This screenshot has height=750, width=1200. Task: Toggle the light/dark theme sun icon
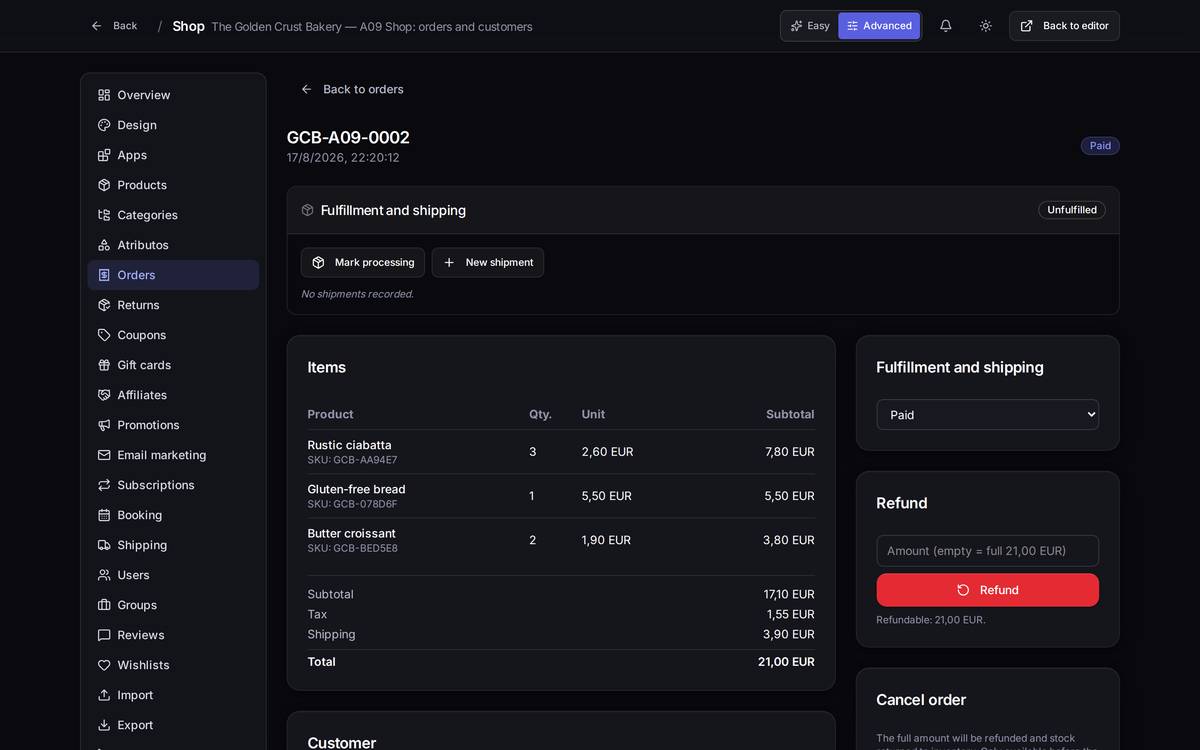pos(986,26)
